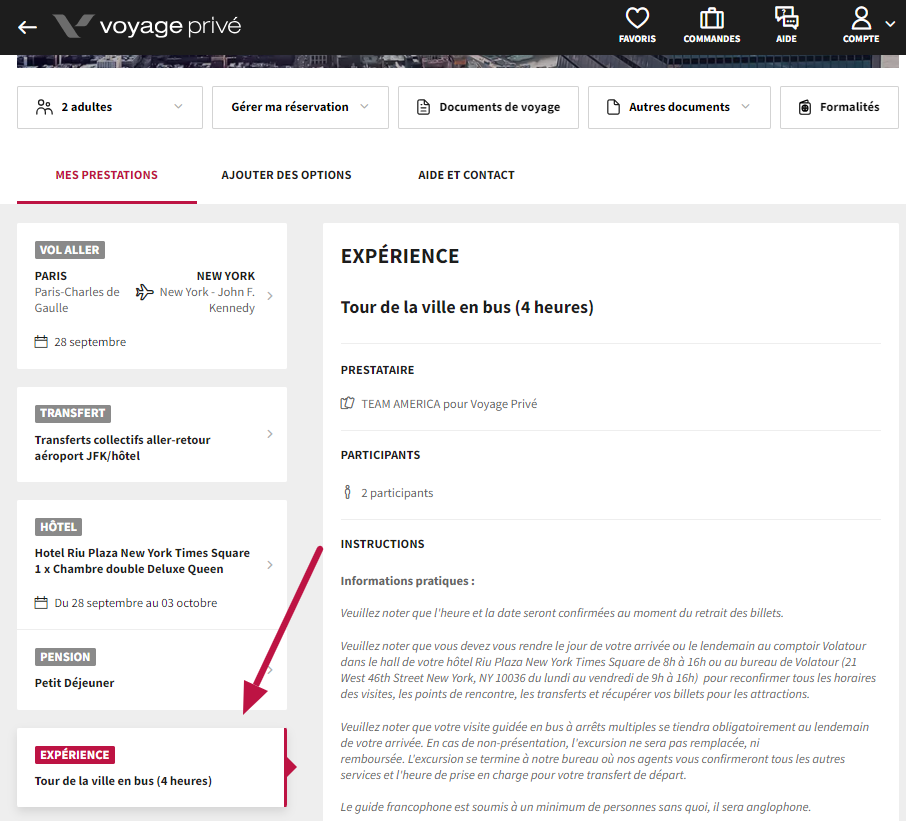Click the Vol Aller badge label
Screen dimensions: 906x821
(69, 250)
